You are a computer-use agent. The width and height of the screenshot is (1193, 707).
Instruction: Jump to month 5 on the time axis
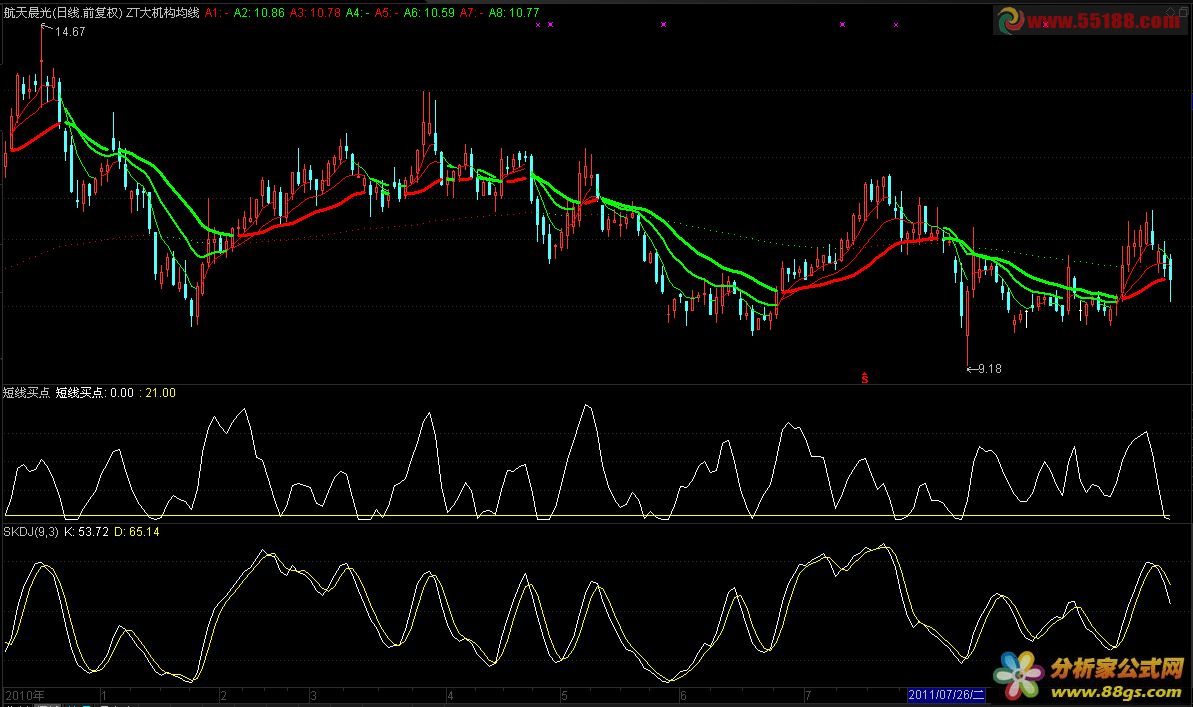coord(564,696)
